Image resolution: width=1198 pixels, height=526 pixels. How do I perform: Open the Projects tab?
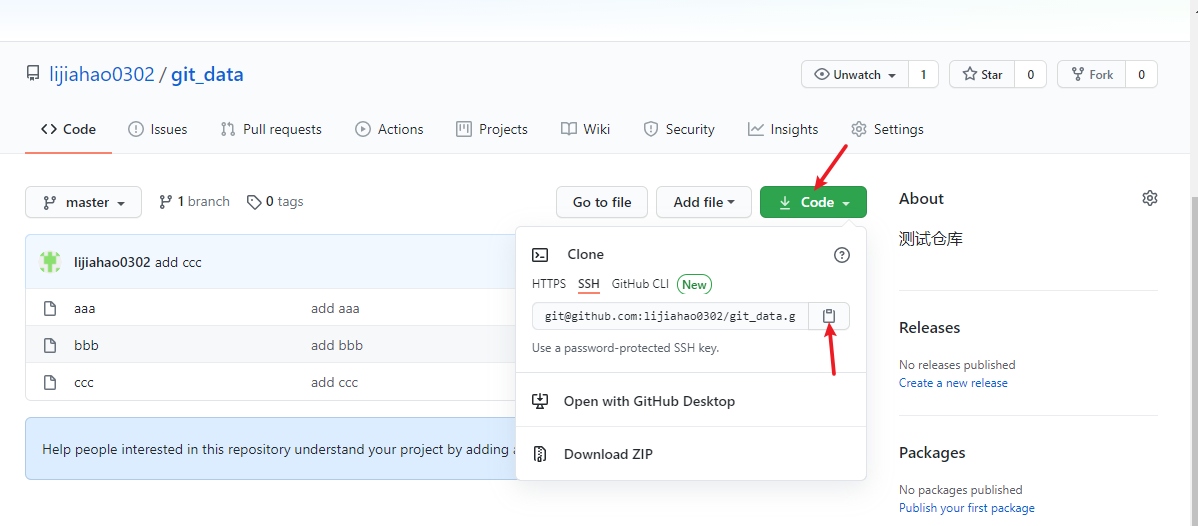491,129
